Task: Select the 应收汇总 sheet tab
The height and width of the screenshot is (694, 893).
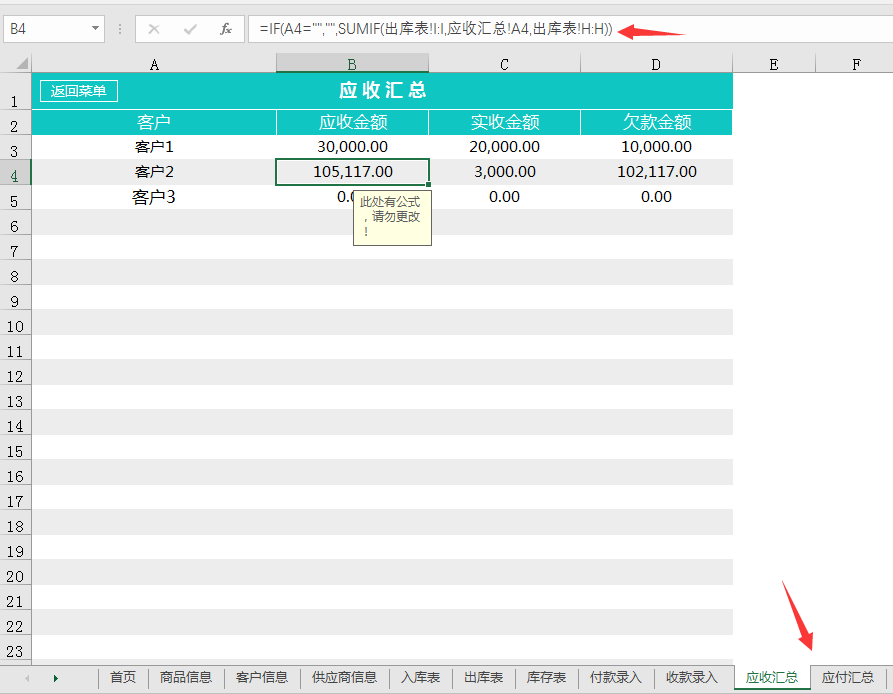Action: [772, 677]
